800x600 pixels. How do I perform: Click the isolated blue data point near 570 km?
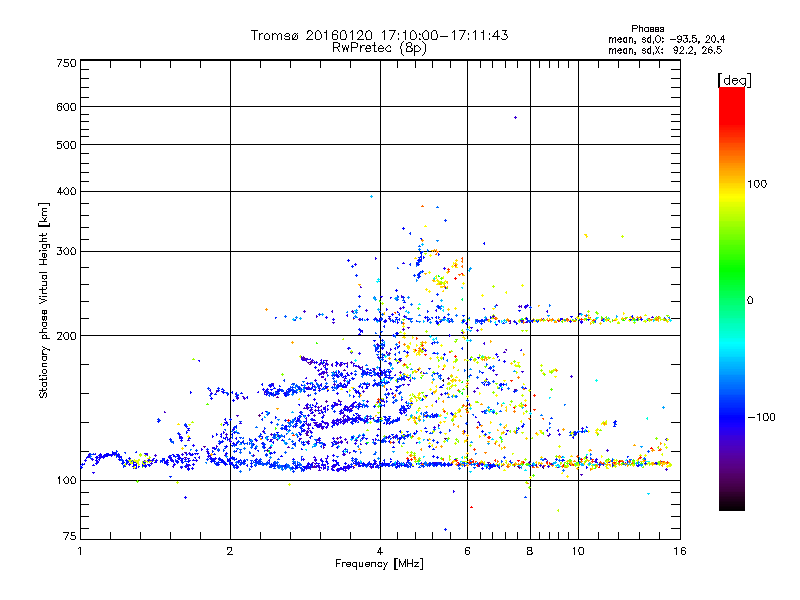point(515,118)
